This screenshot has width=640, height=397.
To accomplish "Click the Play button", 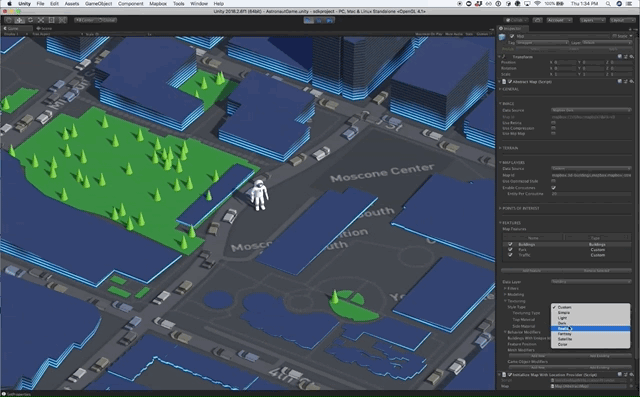I will coord(309,20).
